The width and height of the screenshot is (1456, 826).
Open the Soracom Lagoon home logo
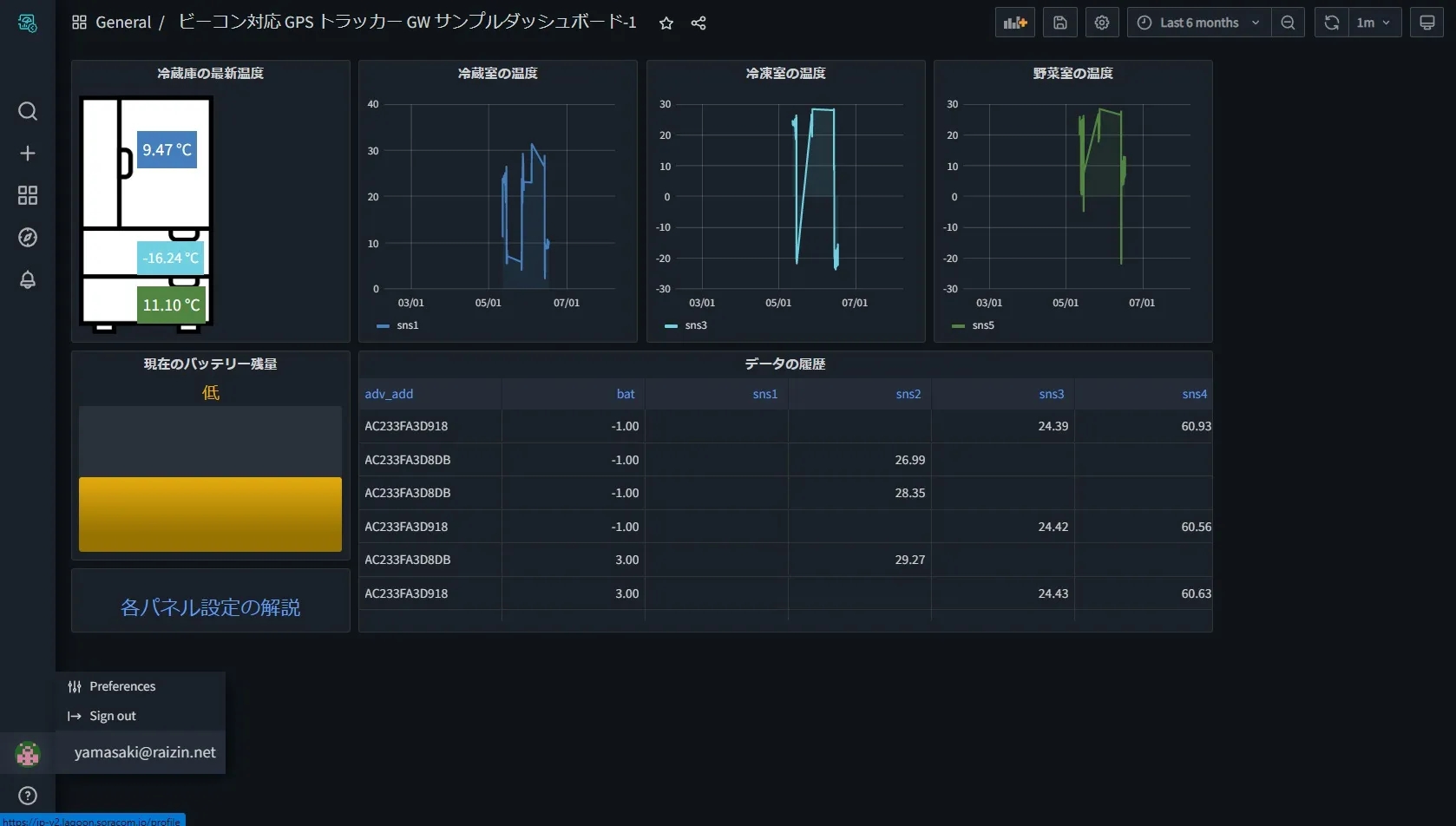click(28, 23)
